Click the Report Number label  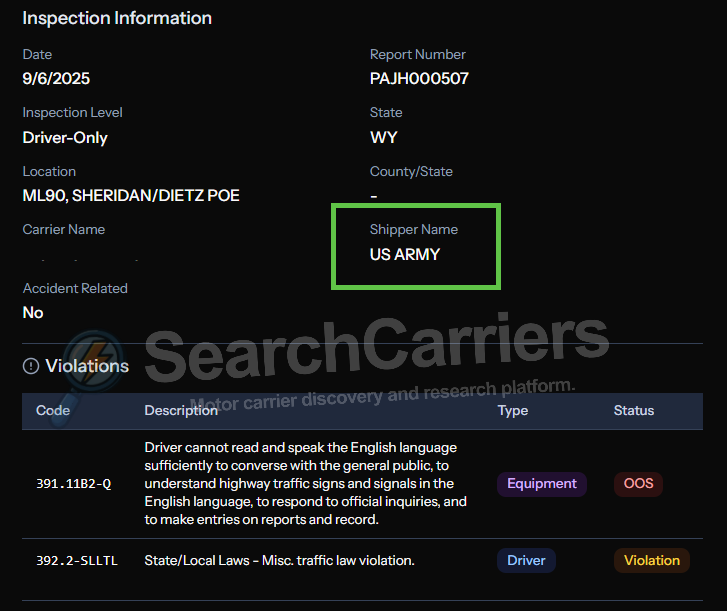tap(417, 54)
